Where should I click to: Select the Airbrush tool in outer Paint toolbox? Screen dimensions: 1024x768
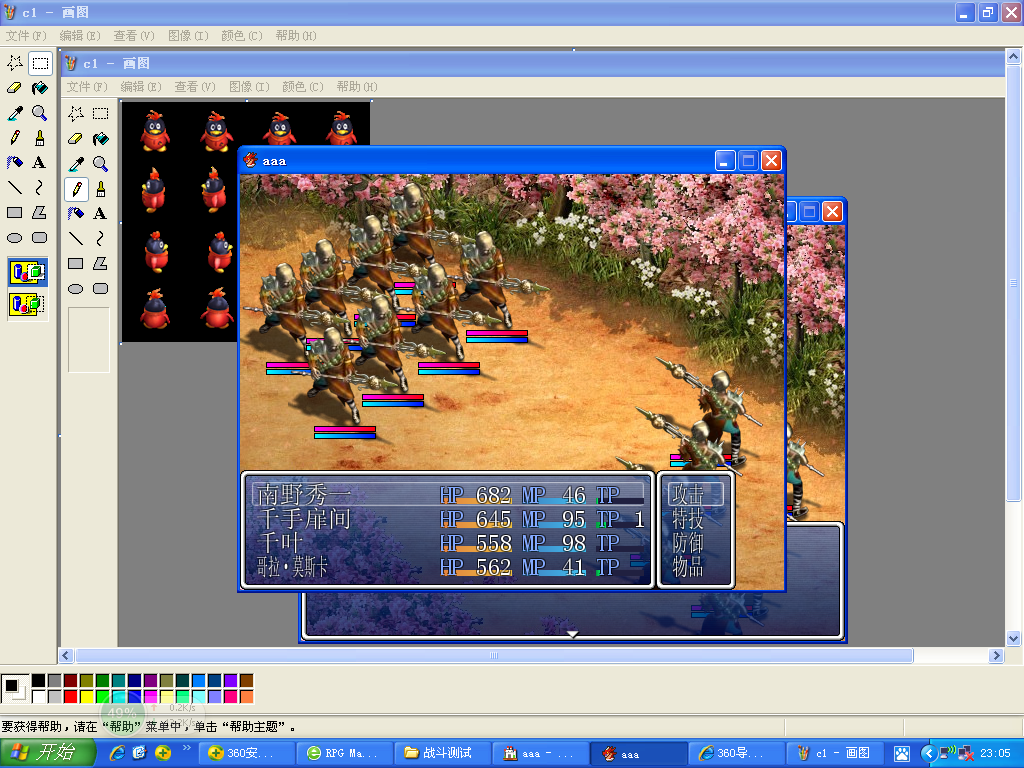click(15, 163)
